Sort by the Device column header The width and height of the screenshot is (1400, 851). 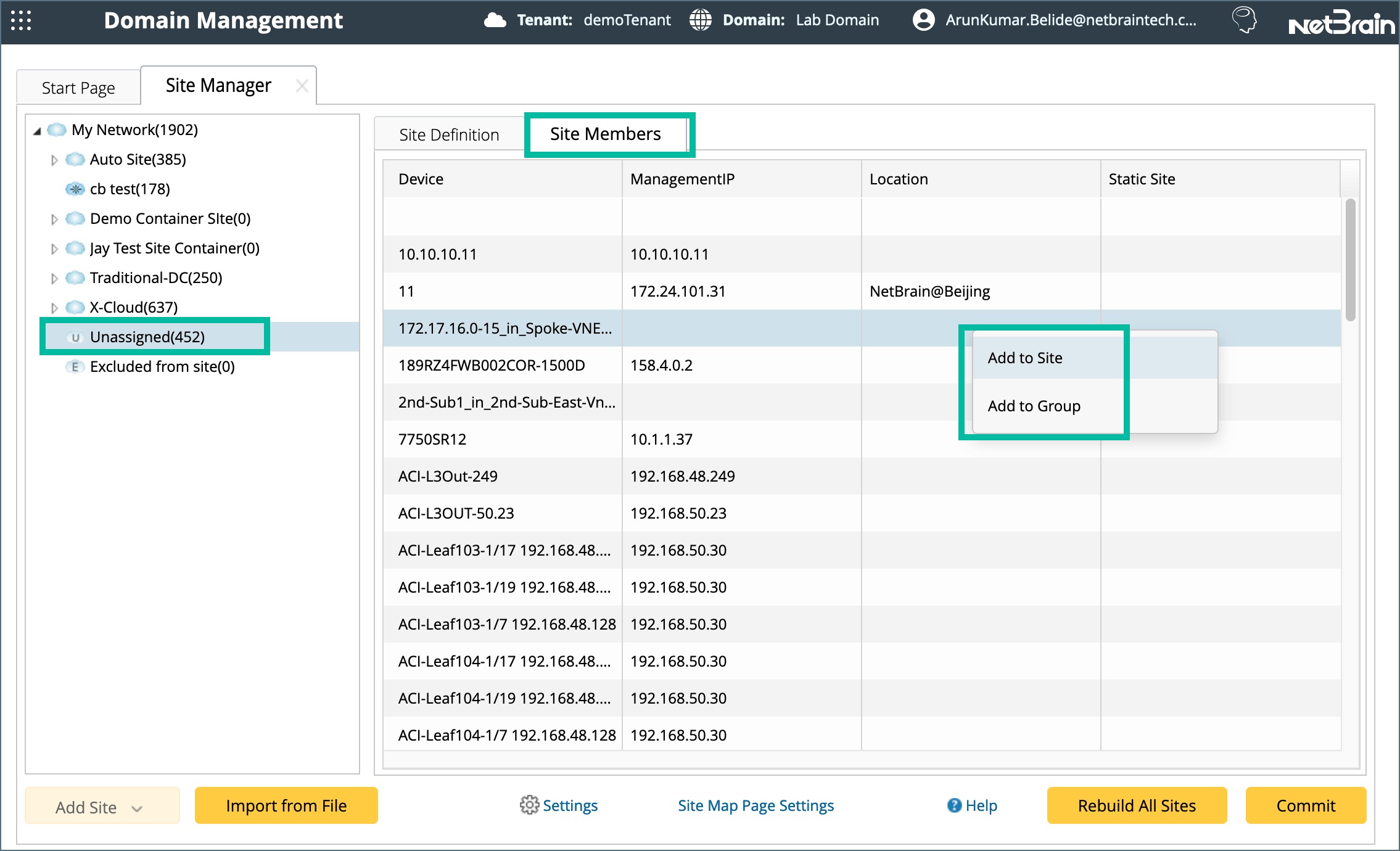pos(502,179)
